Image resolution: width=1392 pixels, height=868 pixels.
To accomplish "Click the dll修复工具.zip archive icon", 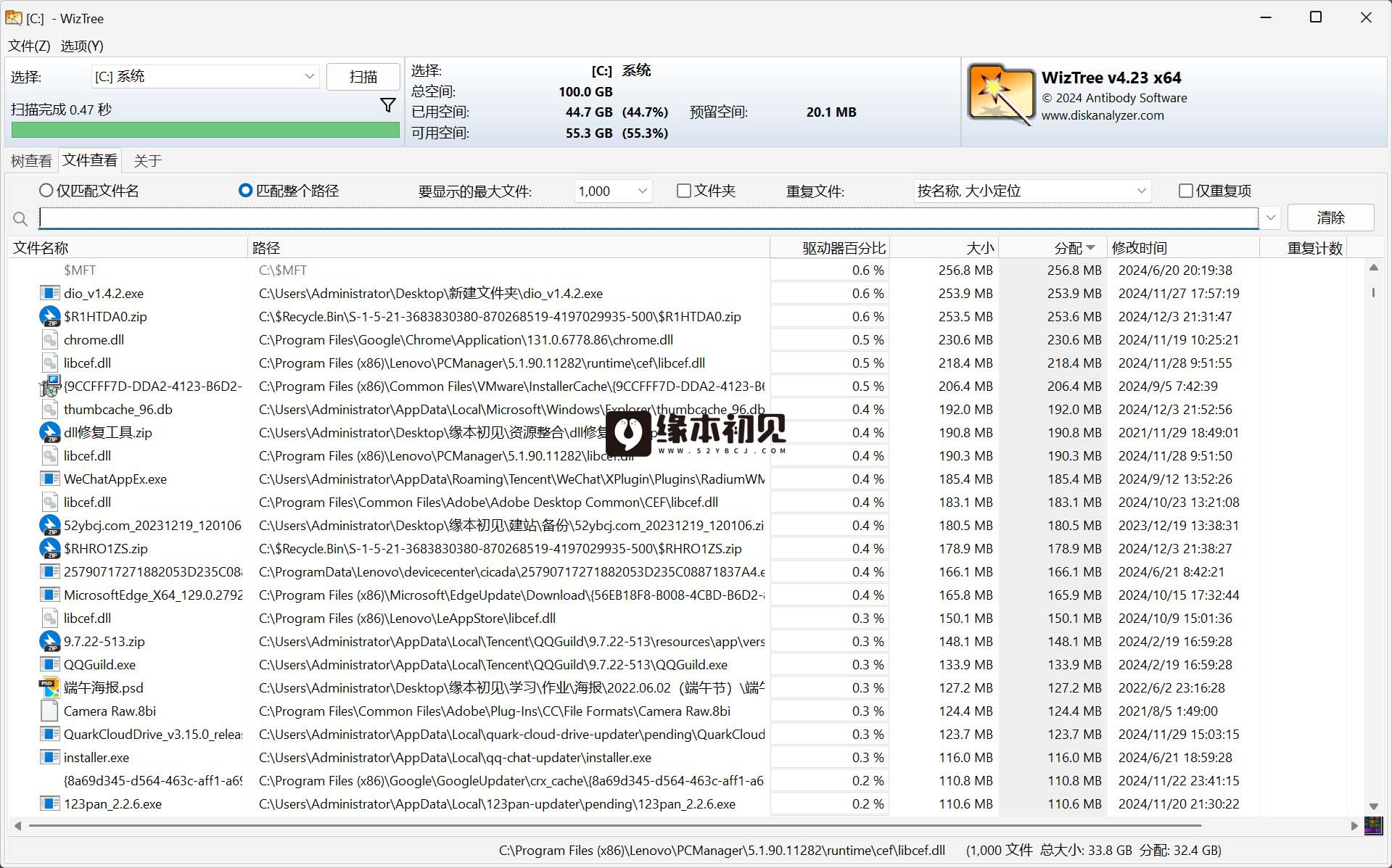I will (49, 432).
